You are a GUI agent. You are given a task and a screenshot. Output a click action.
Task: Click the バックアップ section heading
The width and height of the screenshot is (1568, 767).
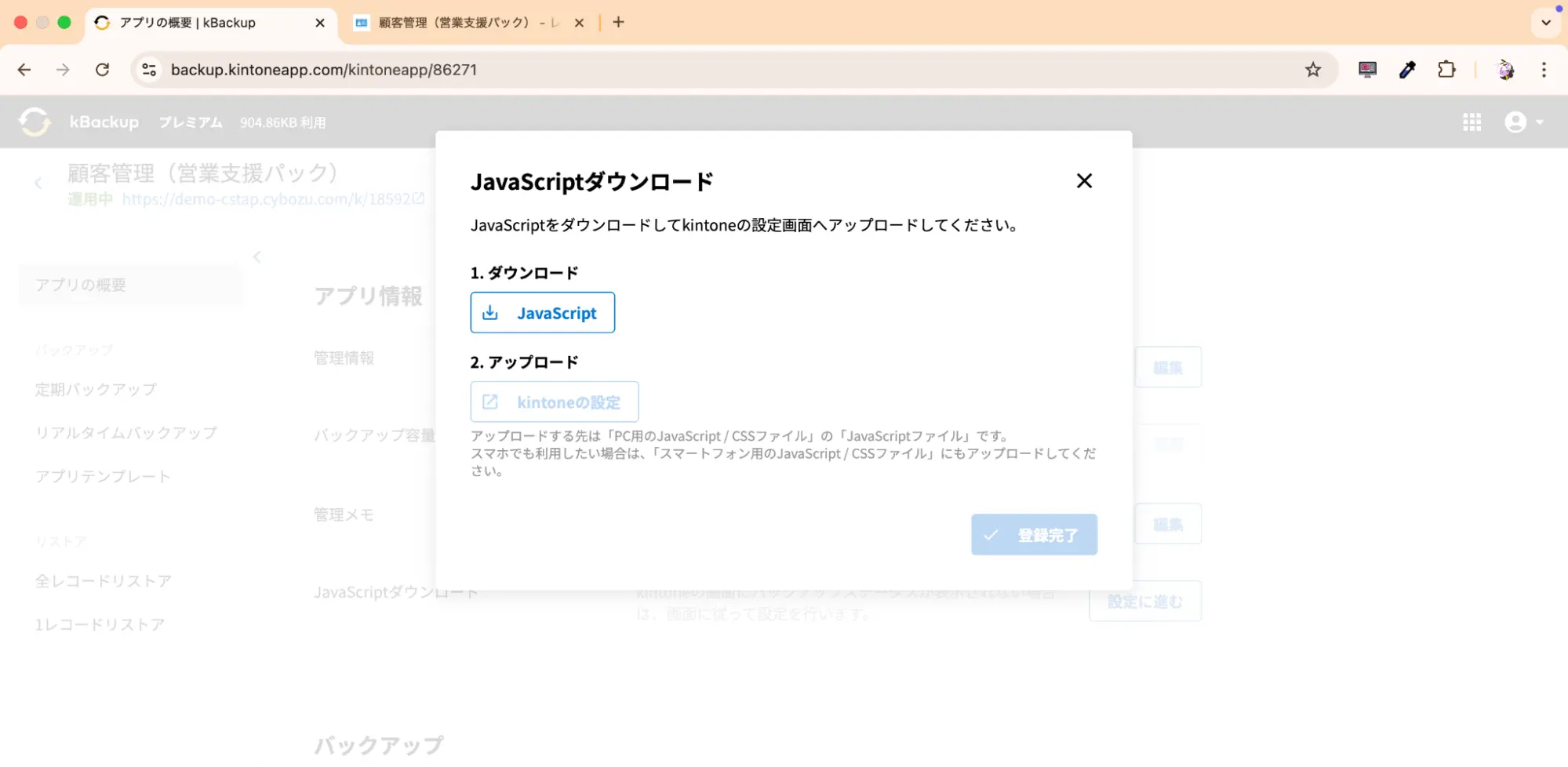[x=379, y=746]
